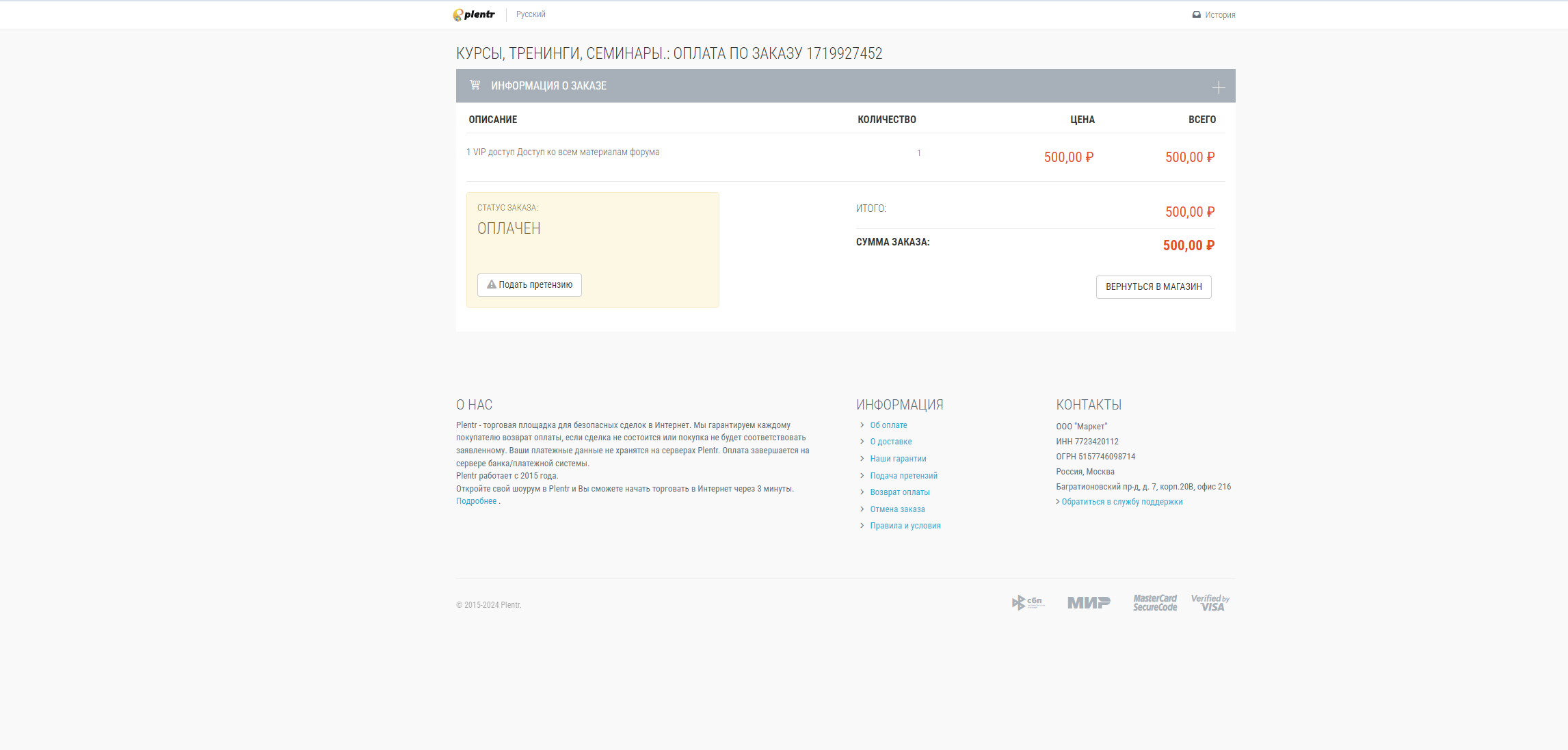Screen dimensions: 1568x750
Task: Click the ЦЕНА column header
Action: click(x=1082, y=120)
